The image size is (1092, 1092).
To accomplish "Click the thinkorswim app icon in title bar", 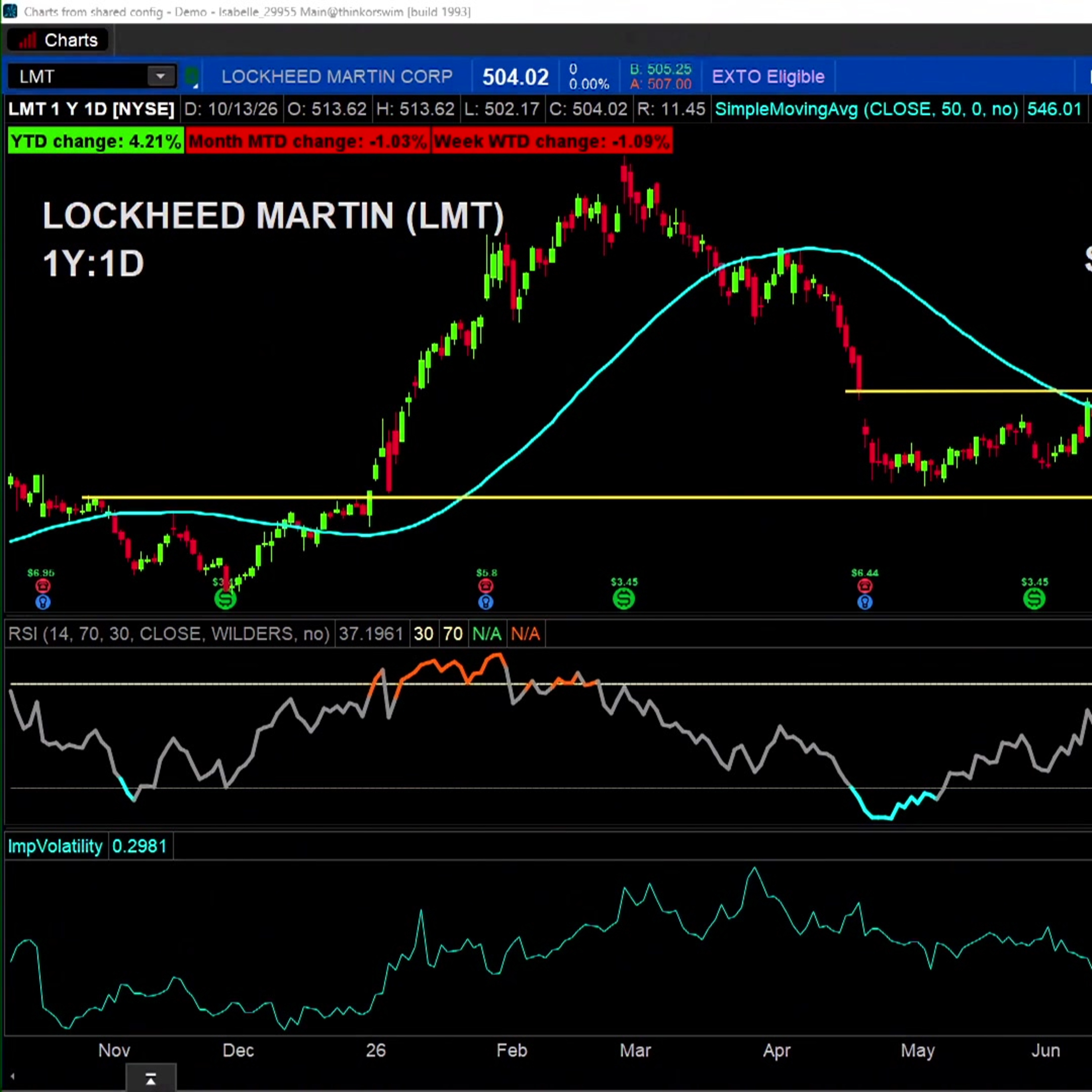I will pyautogui.click(x=10, y=11).
